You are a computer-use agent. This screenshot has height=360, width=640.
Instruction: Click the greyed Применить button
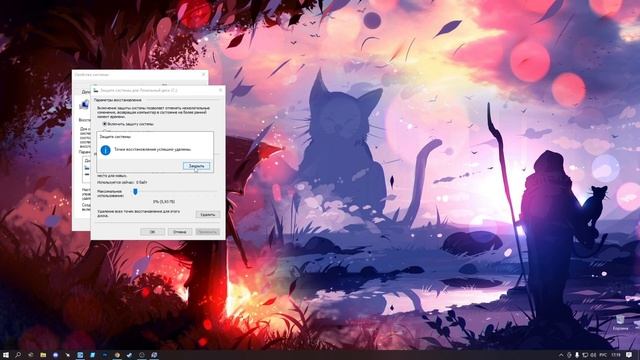[207, 231]
